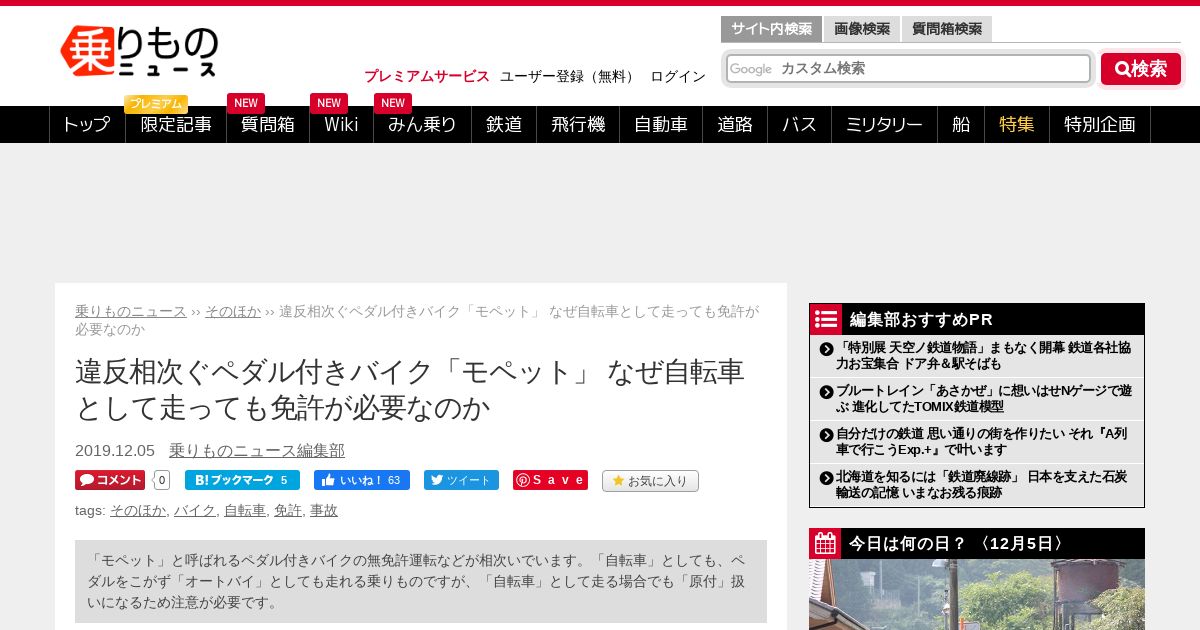The height and width of the screenshot is (630, 1200).
Task: Click the そのほか tag link
Action: [x=138, y=511]
